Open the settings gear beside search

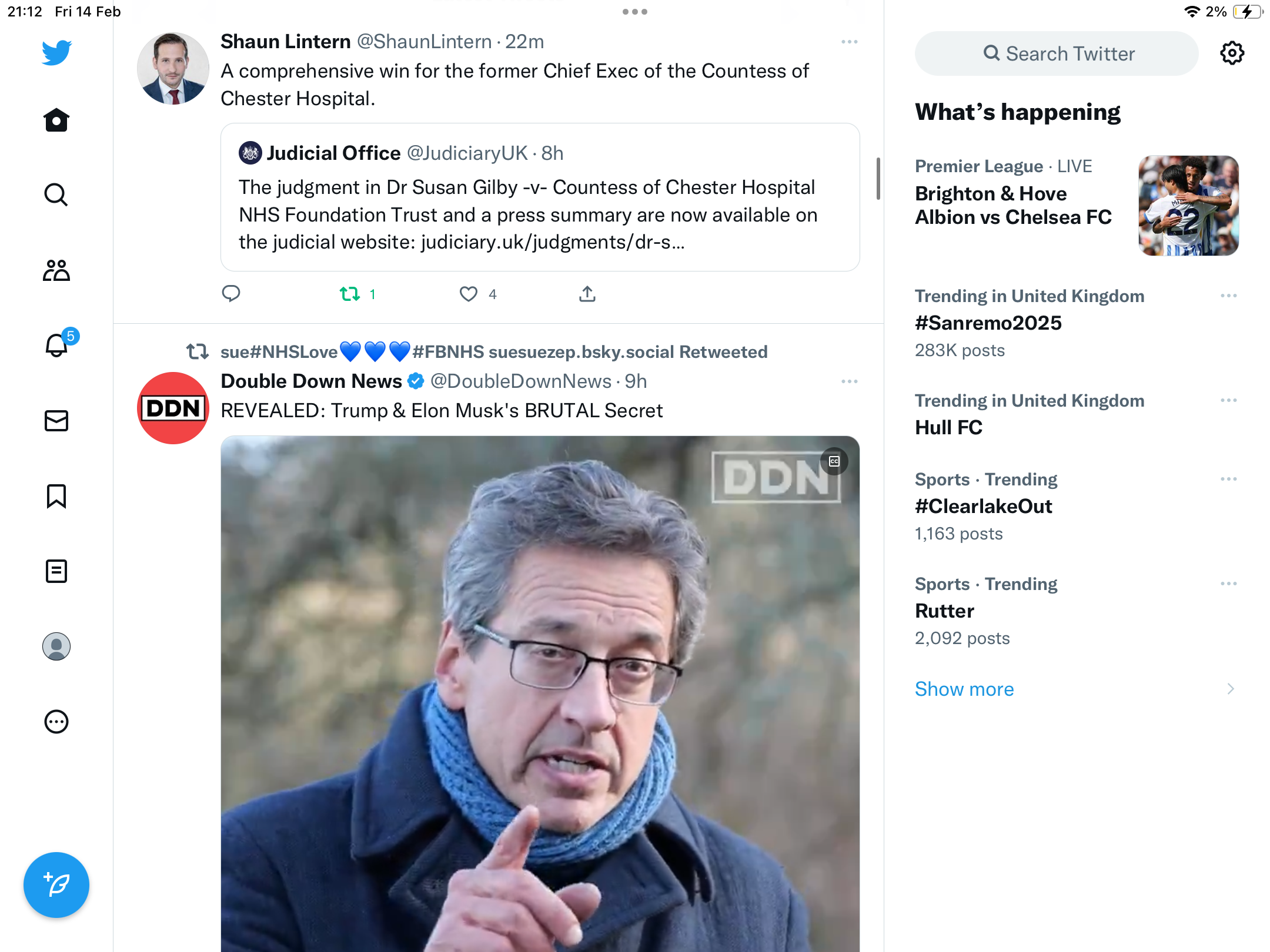pyautogui.click(x=1232, y=53)
